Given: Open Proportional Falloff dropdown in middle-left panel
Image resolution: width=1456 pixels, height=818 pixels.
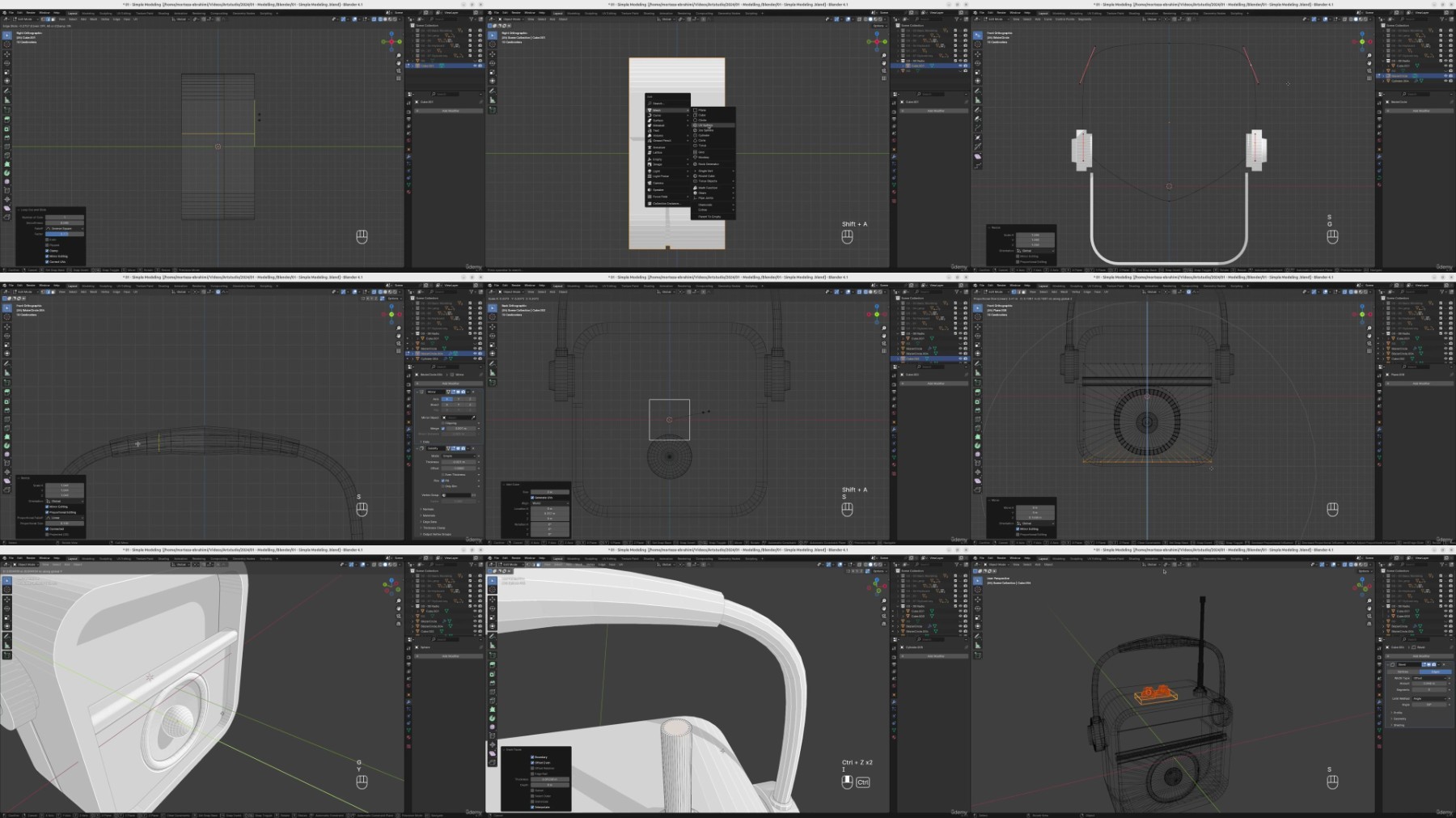Looking at the screenshot, I should pos(65,518).
